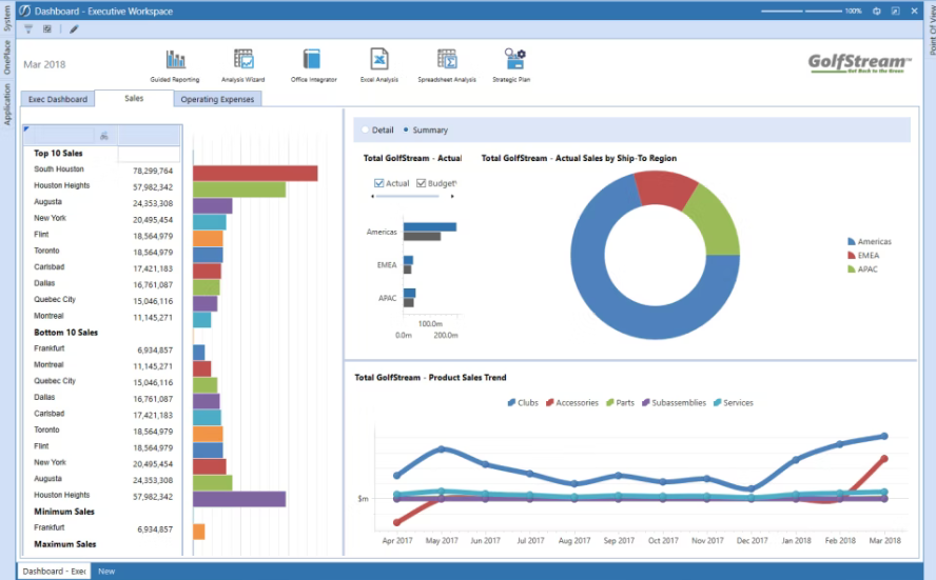Adjust the zoom slider at 100%

[801, 11]
